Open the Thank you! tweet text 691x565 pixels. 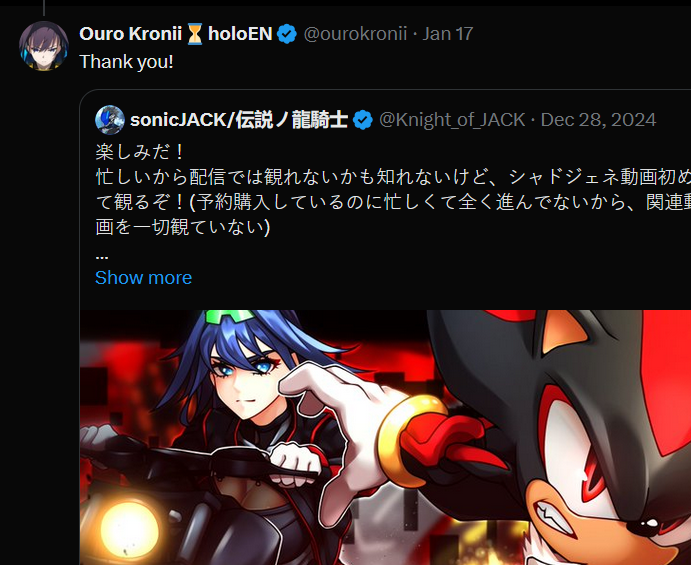coord(126,62)
